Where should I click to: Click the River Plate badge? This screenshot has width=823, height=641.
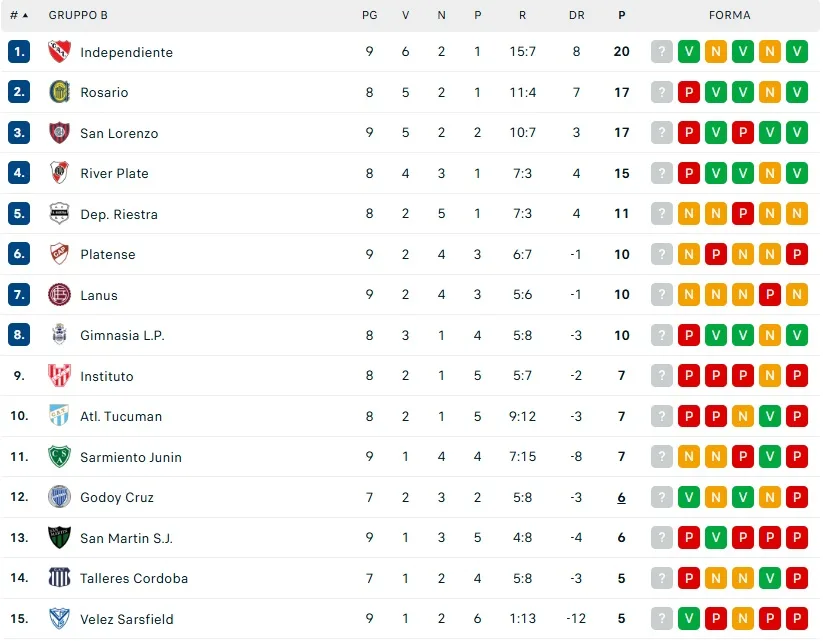pos(59,173)
